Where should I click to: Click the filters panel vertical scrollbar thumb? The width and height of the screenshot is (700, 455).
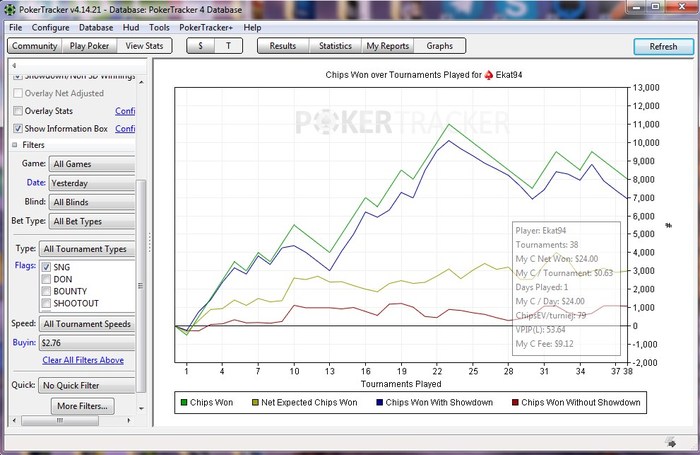(x=141, y=286)
